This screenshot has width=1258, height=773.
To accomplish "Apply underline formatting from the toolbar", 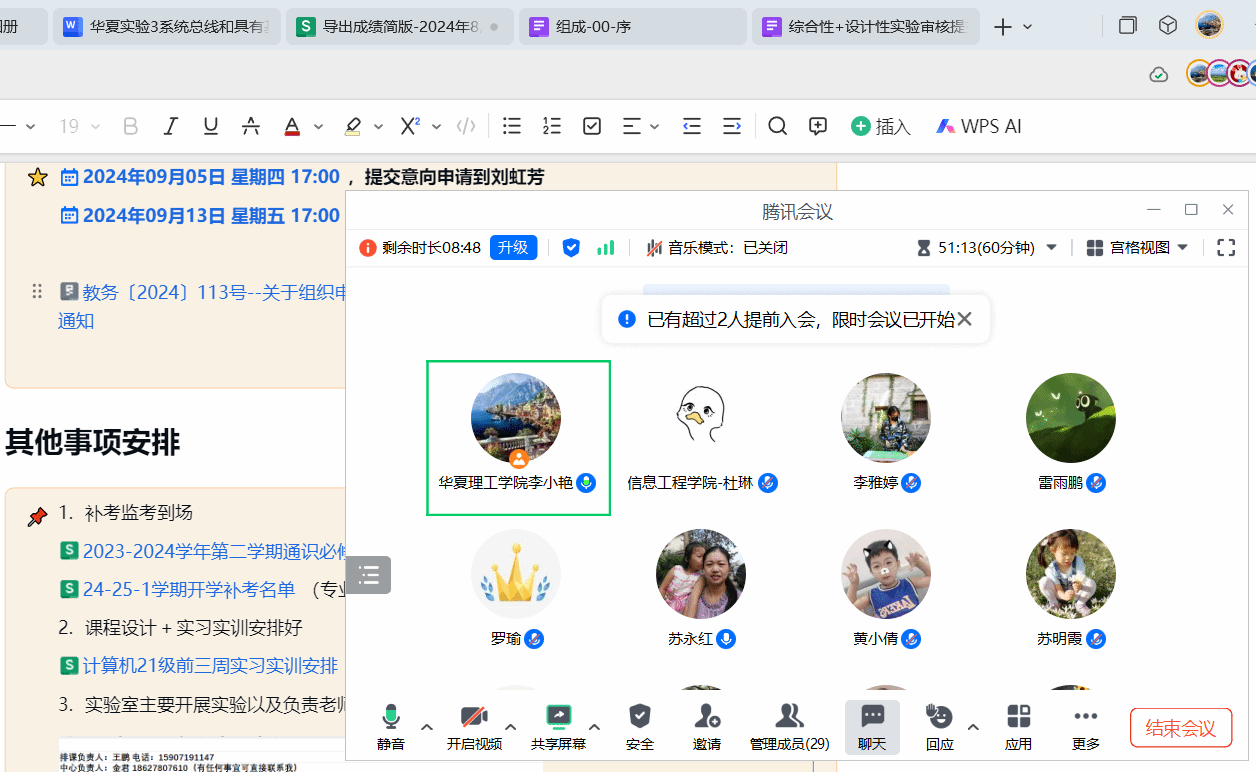I will click(x=210, y=126).
